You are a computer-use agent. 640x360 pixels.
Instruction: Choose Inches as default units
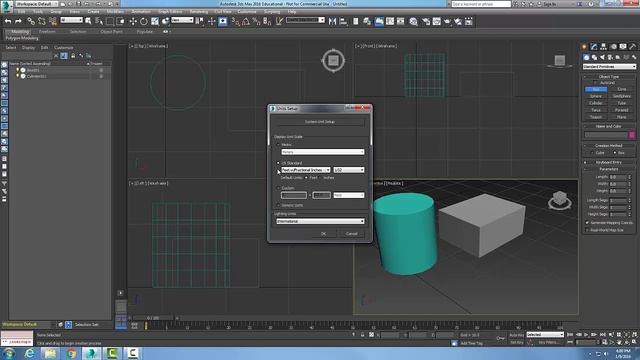[321, 178]
